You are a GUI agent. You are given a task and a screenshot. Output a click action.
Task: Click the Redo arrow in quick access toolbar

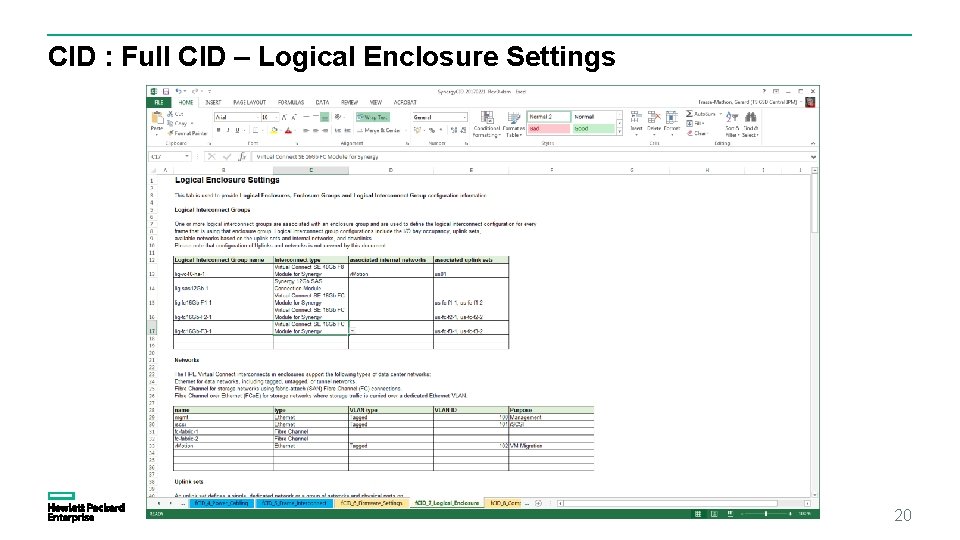195,91
